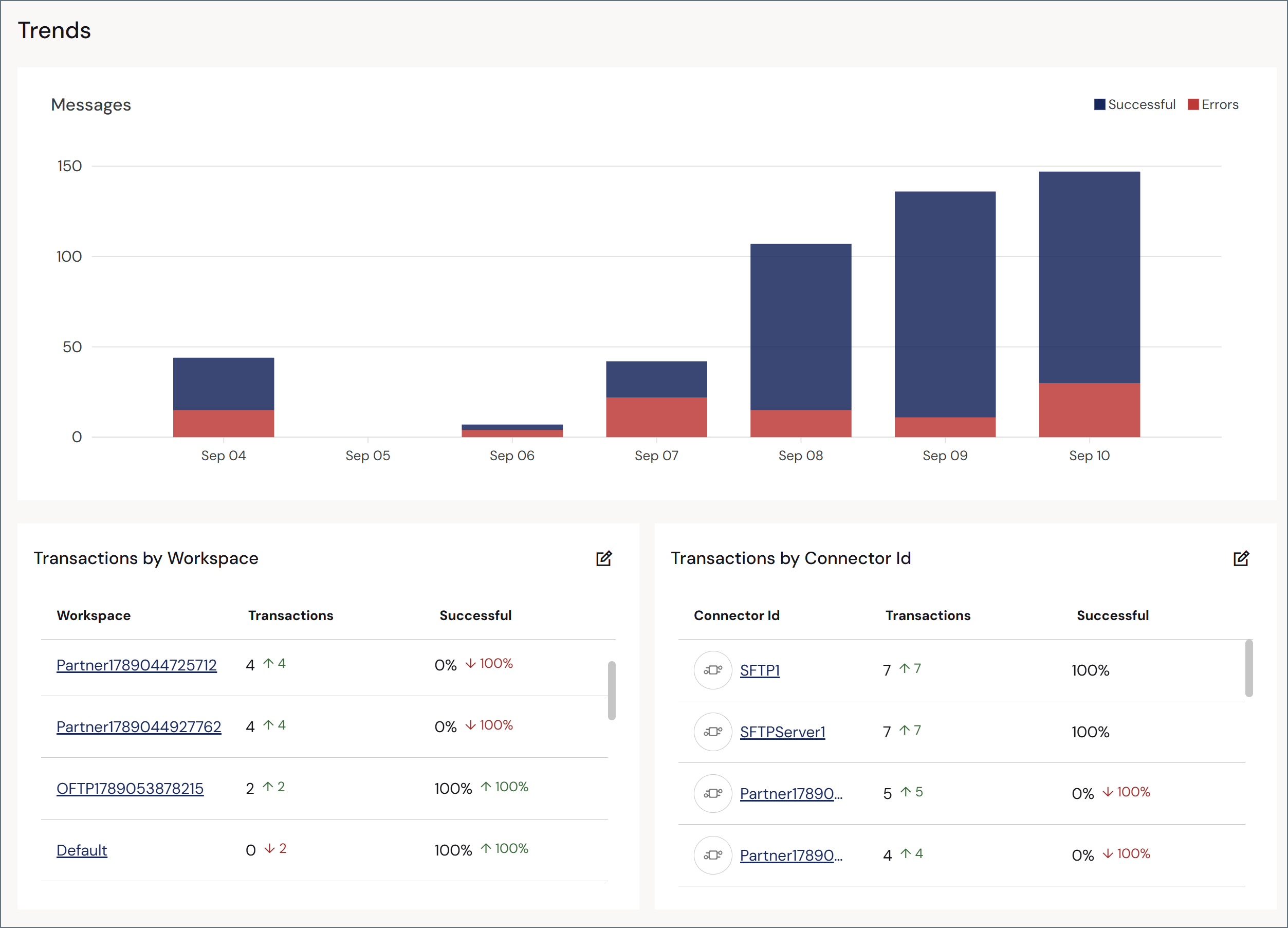Screen dimensions: 1288x928
Task: Toggle the Successful legend swatch
Action: click(x=1099, y=104)
